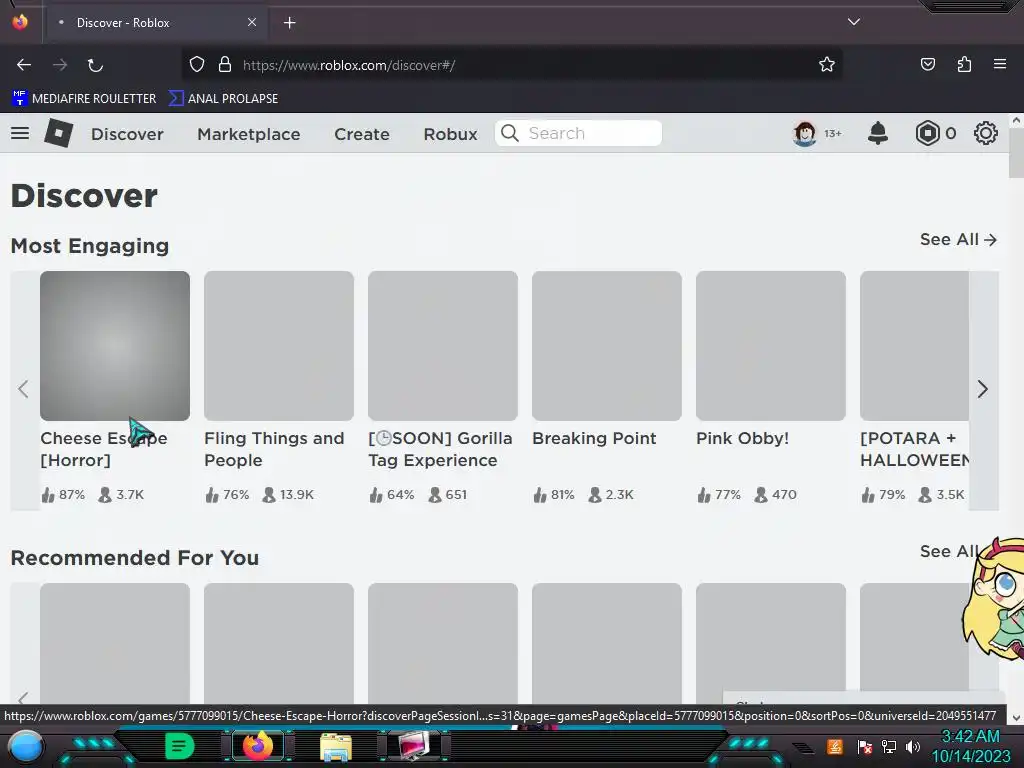Close the Discover - Roblox tab
This screenshot has height=768, width=1024.
[x=251, y=22]
